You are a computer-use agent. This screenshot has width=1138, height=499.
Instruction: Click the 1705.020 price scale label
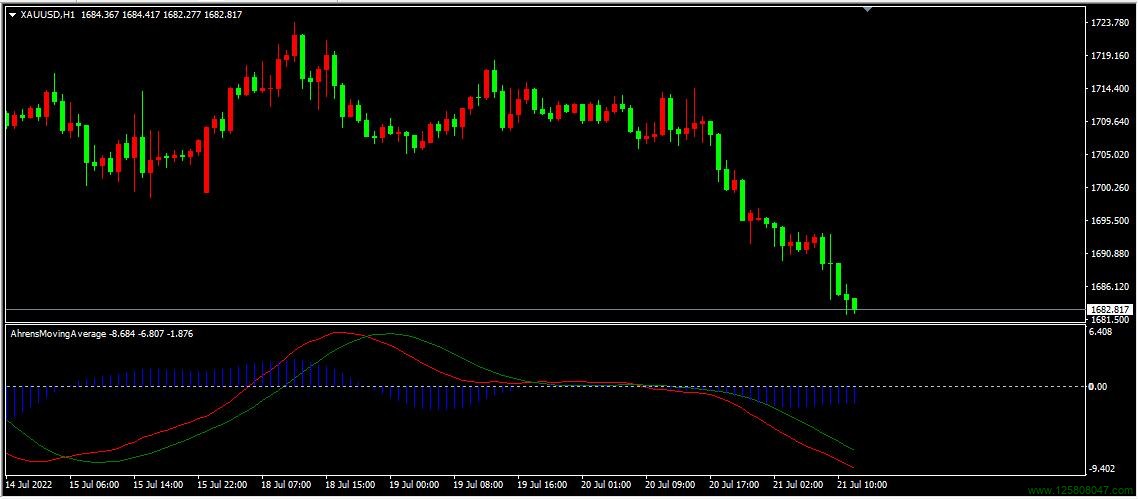(x=1110, y=154)
